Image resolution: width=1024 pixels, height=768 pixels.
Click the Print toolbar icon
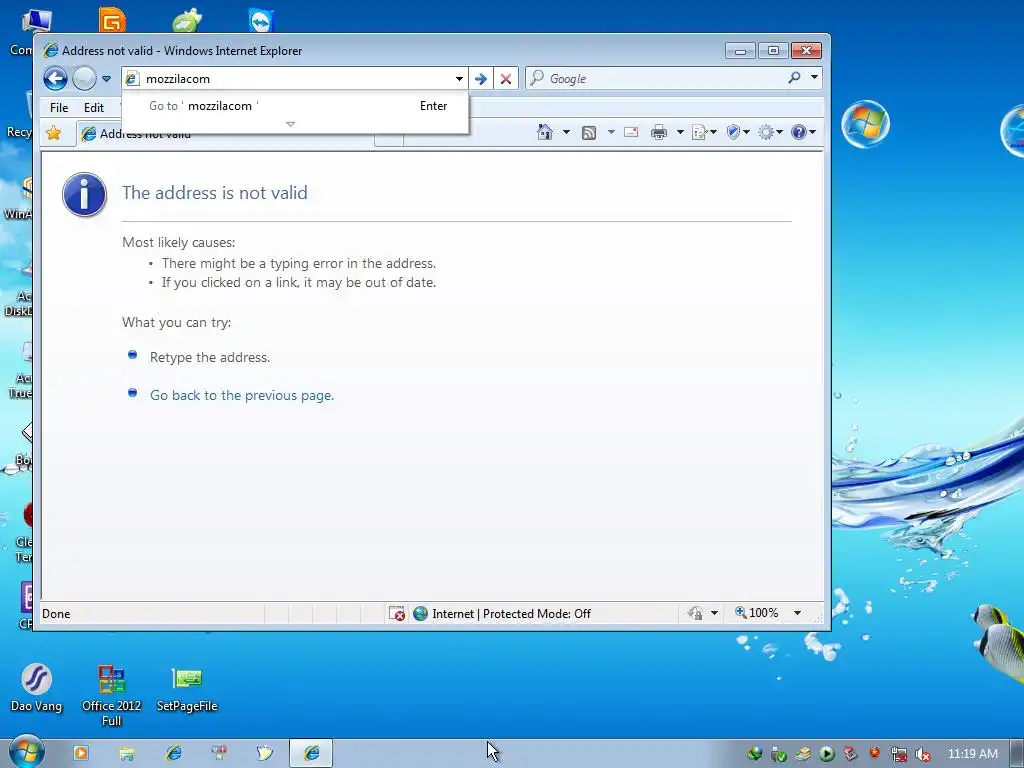tap(659, 133)
